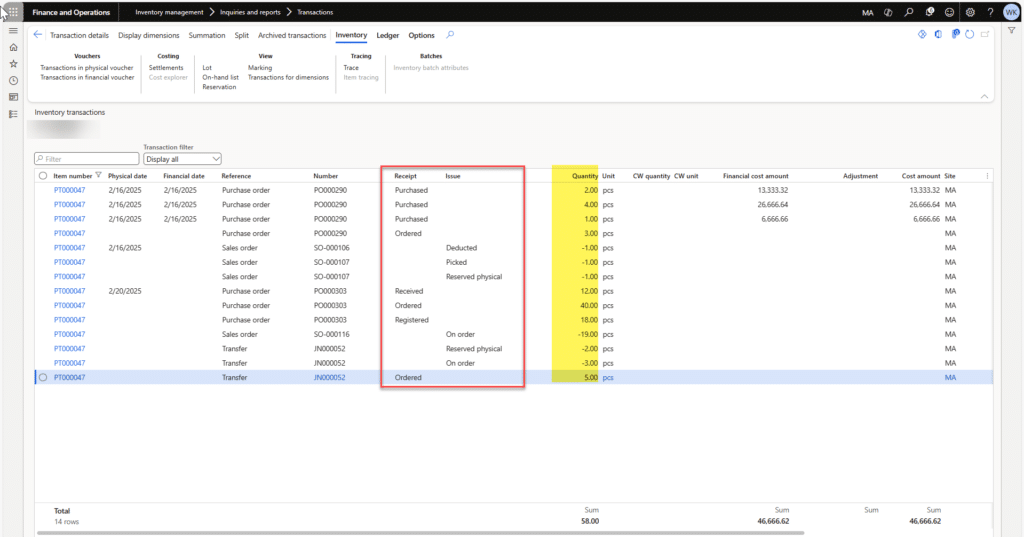Sort by Physical date column header

127,176
